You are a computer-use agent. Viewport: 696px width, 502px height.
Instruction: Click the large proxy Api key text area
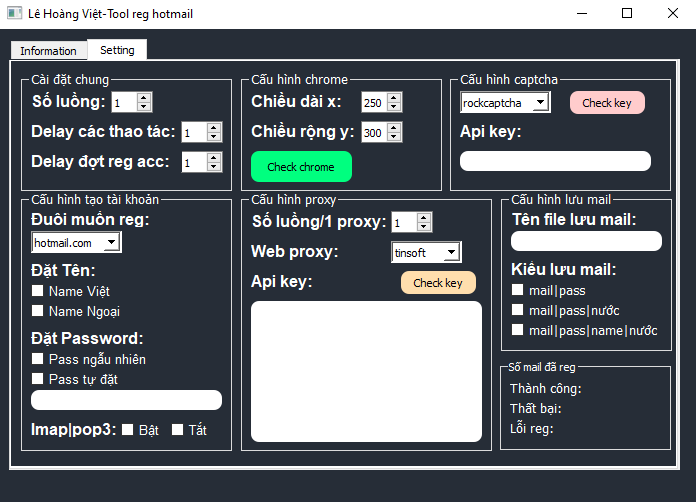click(x=366, y=370)
